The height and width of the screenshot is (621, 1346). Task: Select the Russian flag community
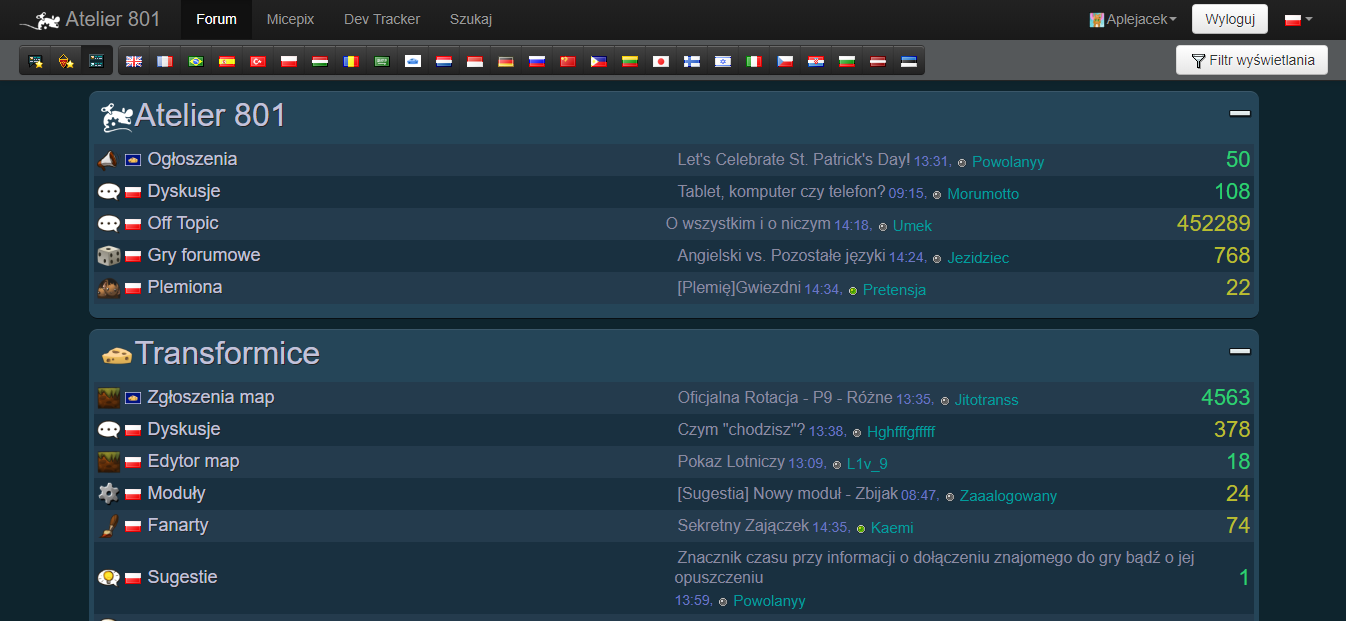click(537, 61)
